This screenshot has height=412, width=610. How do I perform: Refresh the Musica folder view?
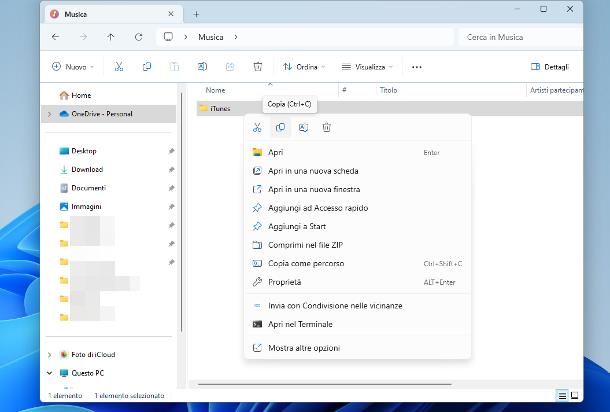138,37
